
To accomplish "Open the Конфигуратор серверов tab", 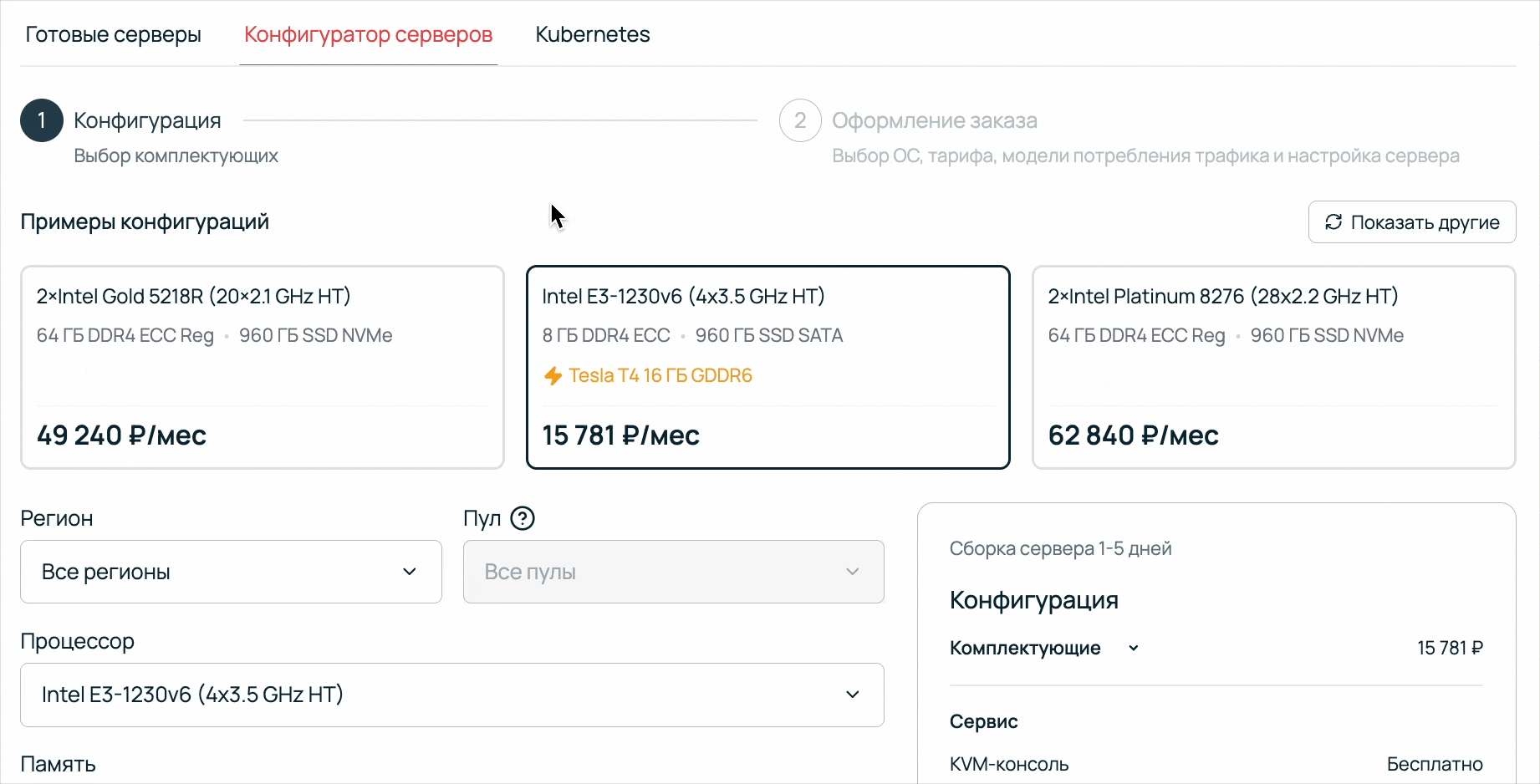I will tap(368, 34).
